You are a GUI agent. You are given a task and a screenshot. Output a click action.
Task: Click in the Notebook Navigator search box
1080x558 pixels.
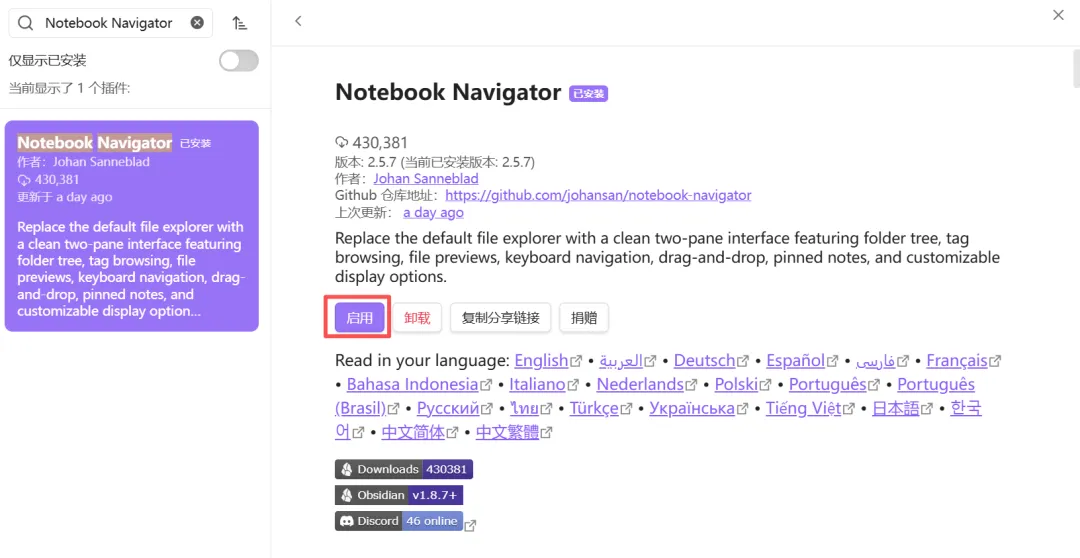point(109,23)
